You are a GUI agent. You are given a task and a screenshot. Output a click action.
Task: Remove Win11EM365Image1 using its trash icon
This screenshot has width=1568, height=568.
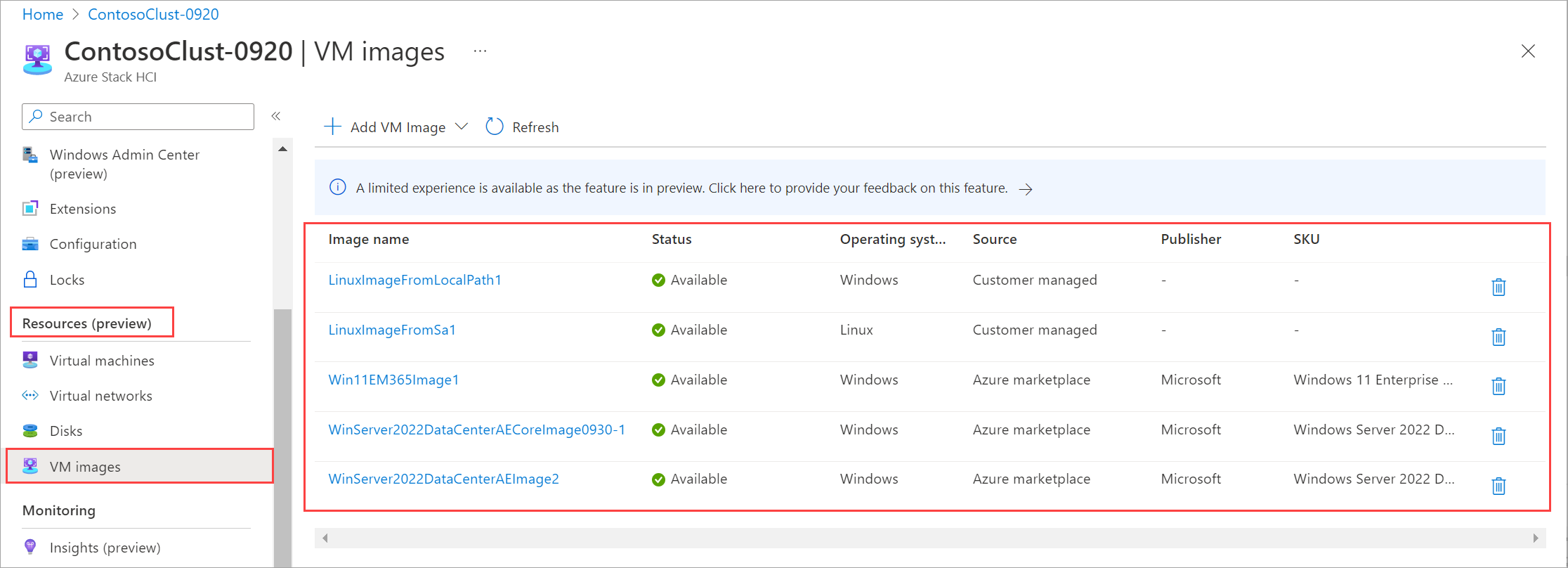[1498, 386]
